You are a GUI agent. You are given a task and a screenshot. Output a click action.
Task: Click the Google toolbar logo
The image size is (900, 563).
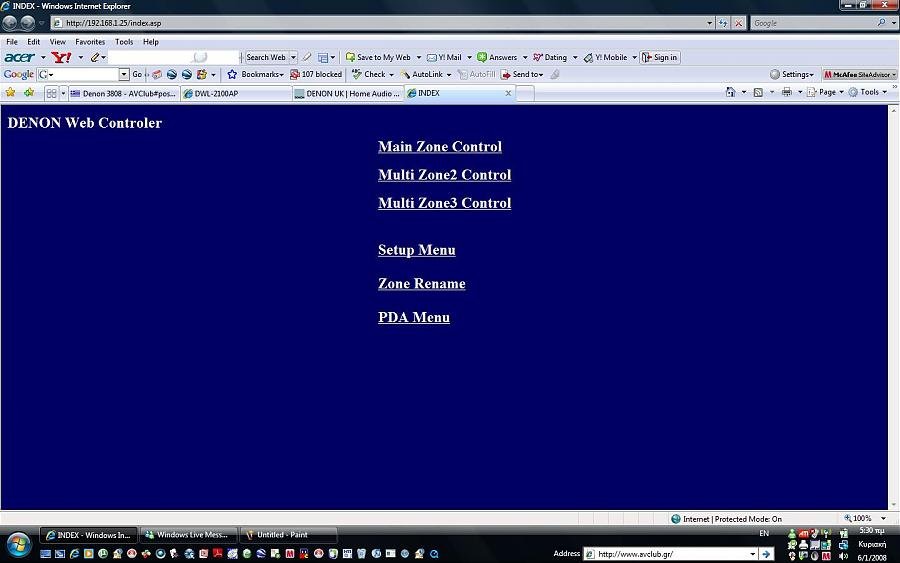point(18,74)
